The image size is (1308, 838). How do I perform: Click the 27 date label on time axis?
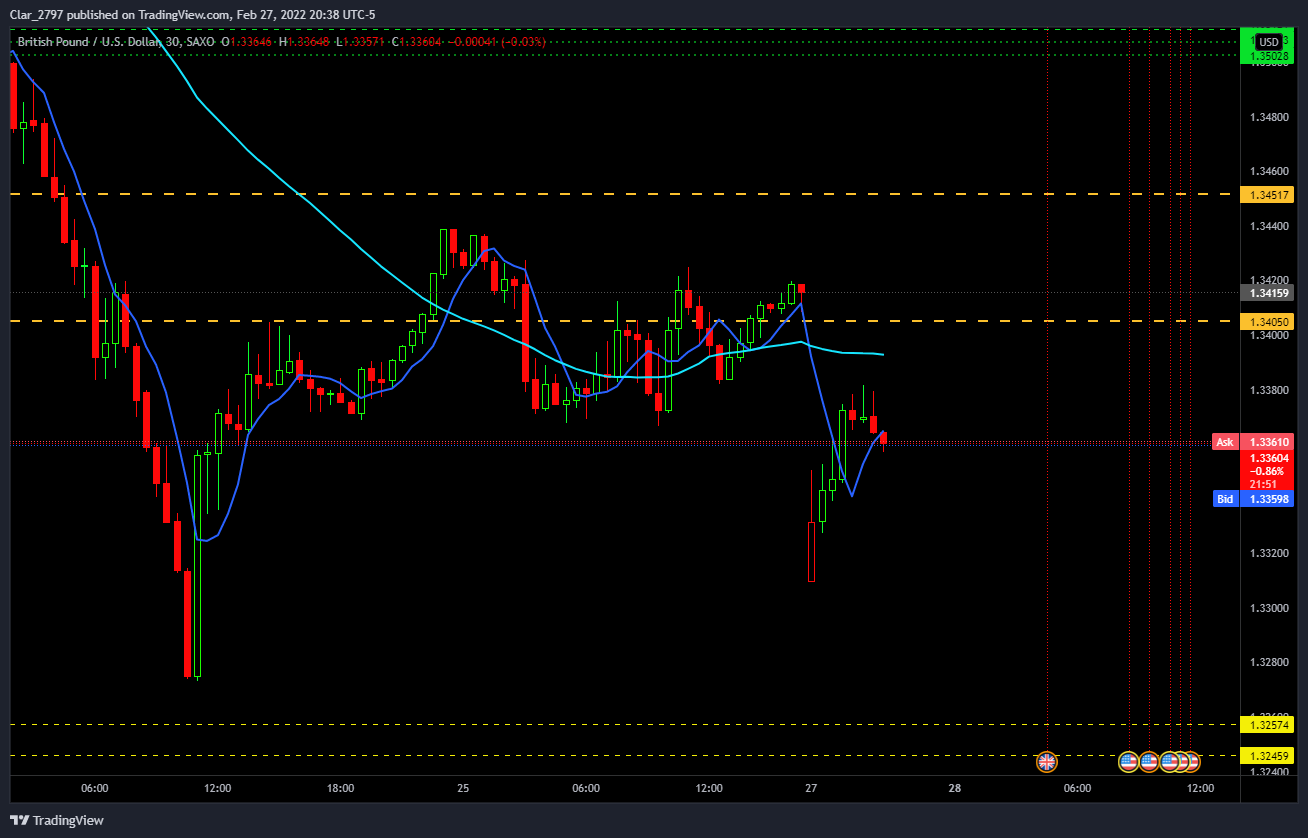pos(811,789)
